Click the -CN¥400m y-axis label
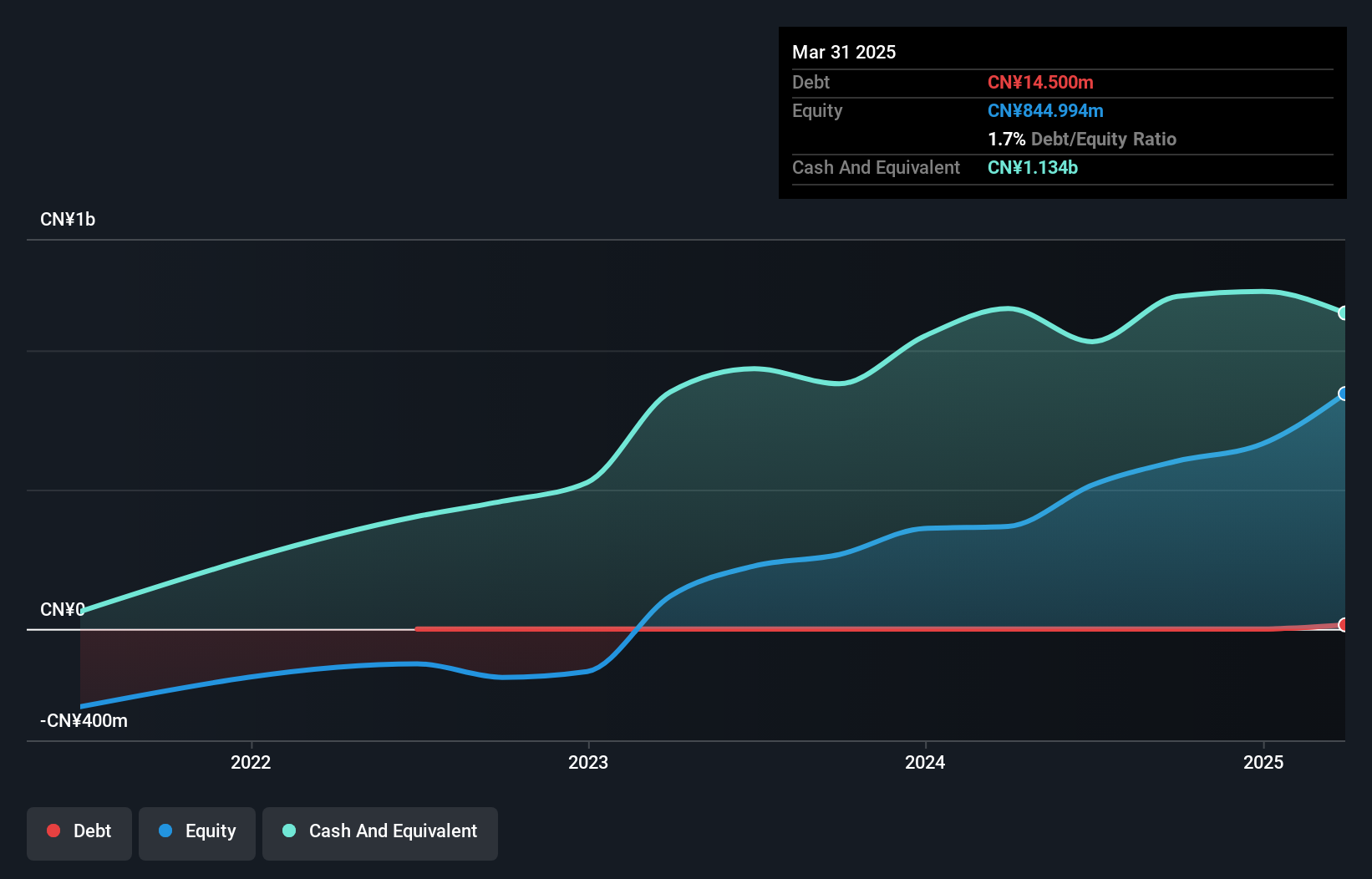This screenshot has height=879, width=1372. pos(84,721)
